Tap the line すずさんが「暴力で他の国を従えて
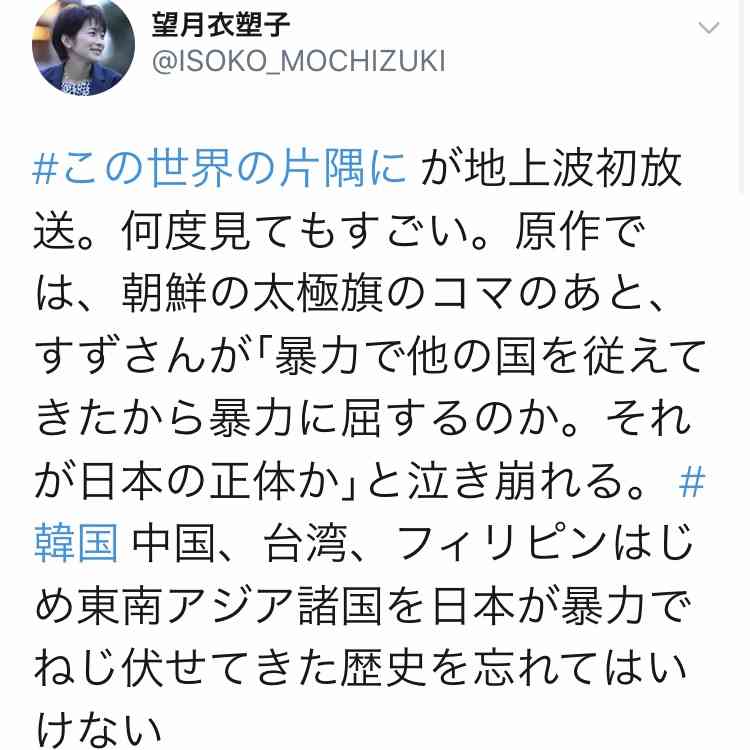 pos(370,356)
